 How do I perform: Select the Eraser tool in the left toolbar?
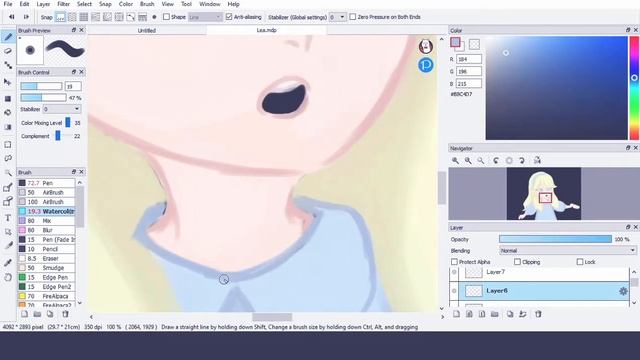click(8, 51)
